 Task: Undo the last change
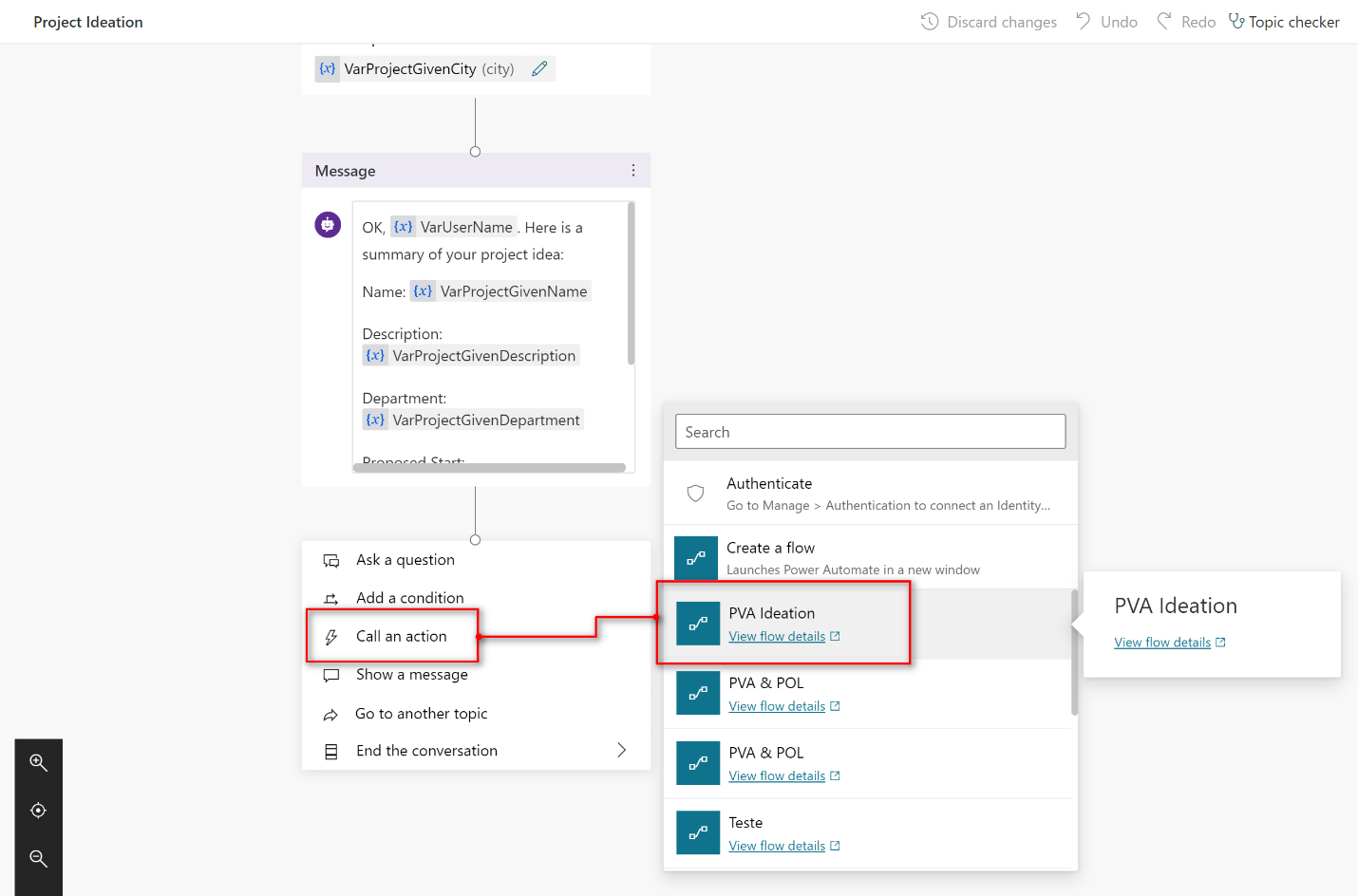tap(1106, 21)
